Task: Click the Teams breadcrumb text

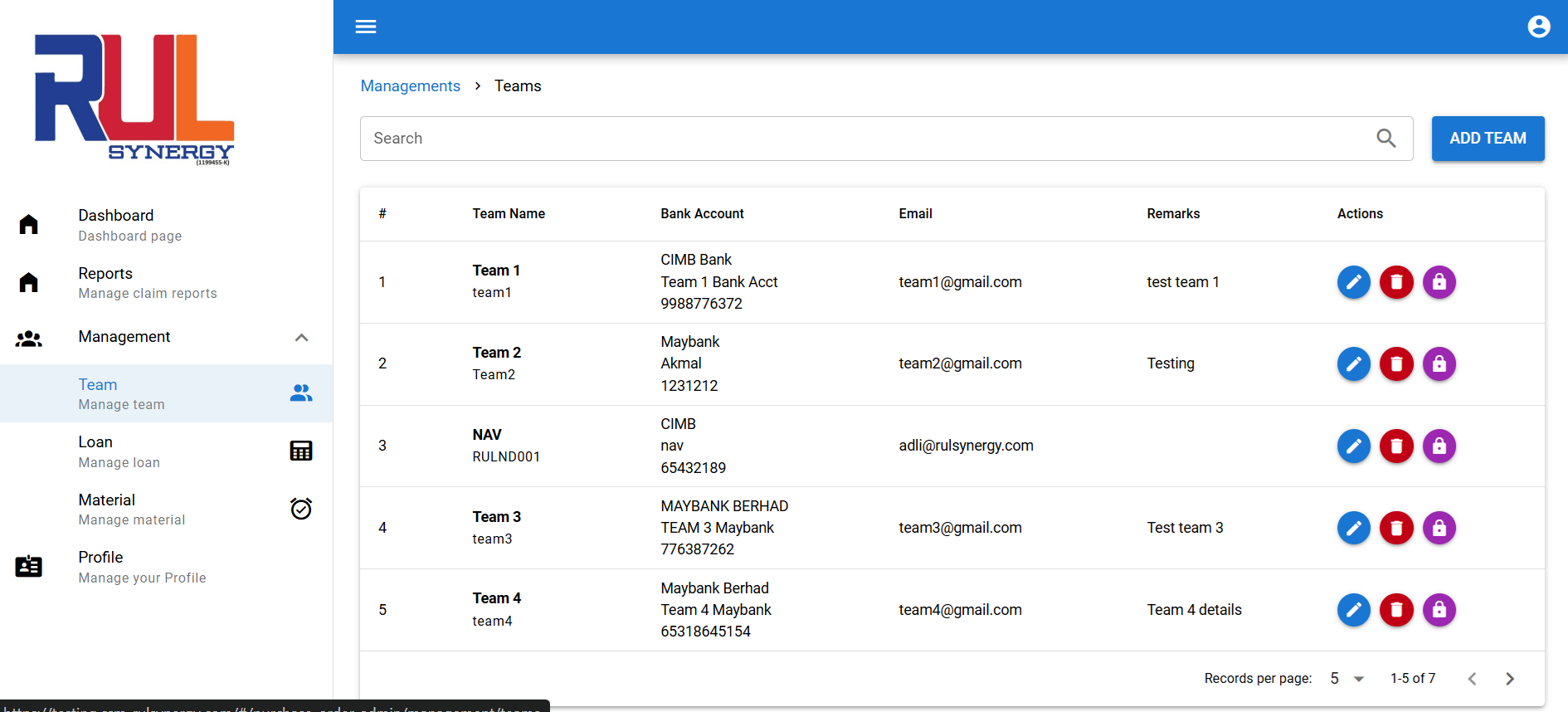Action: [x=518, y=86]
